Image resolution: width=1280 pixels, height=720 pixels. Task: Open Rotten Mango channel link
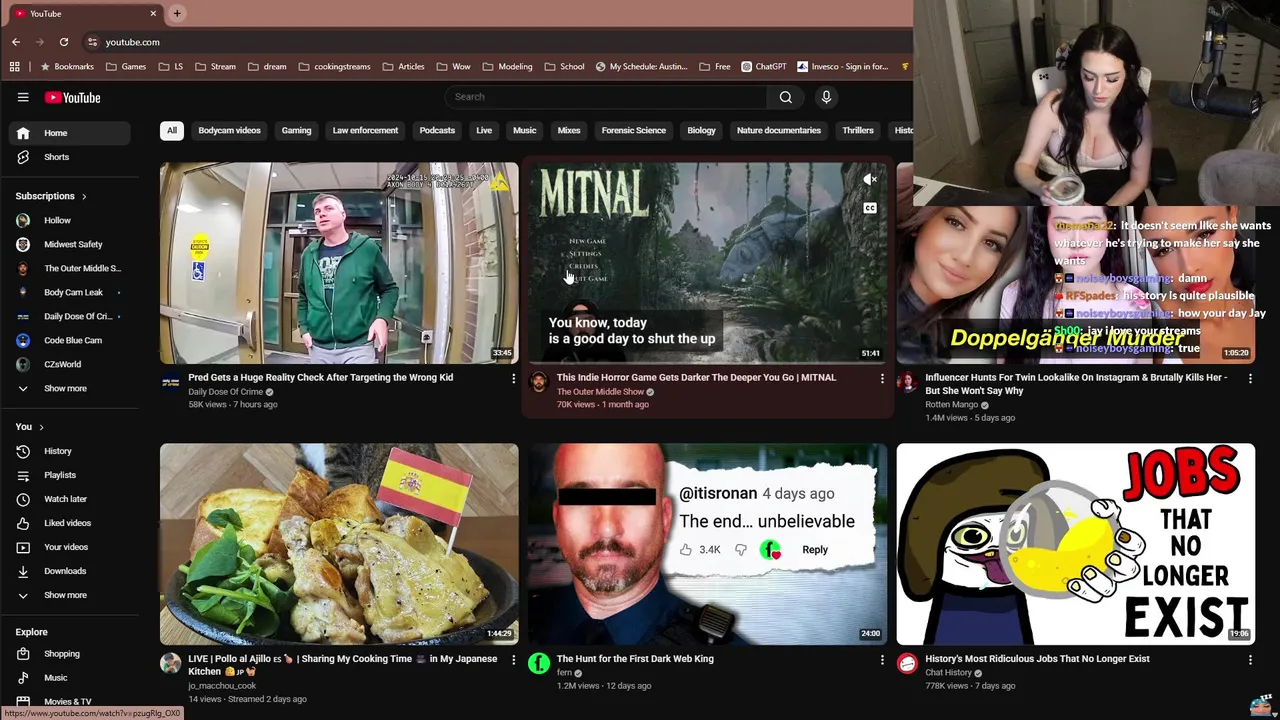click(951, 405)
